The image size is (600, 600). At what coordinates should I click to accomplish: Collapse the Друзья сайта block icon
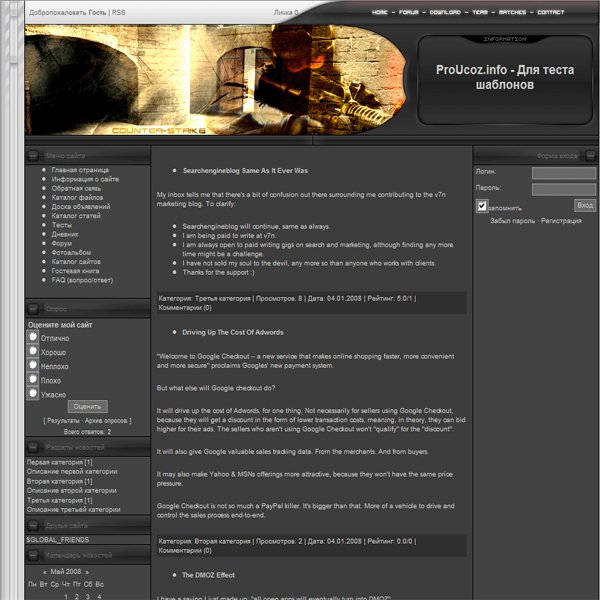click(33, 525)
